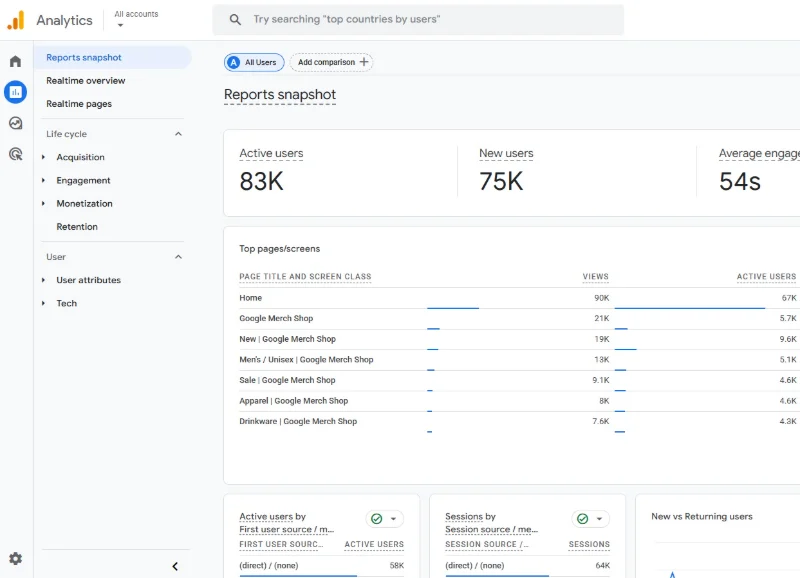Click the 90K views value for Home
800x578 pixels.
(x=602, y=298)
